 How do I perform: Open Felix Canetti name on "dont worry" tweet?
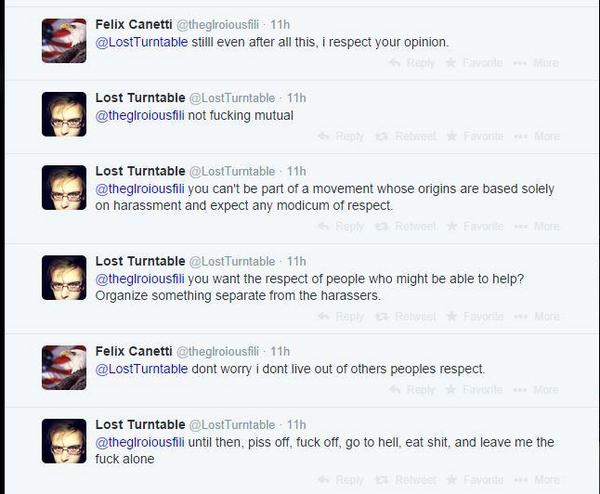[x=133, y=351]
